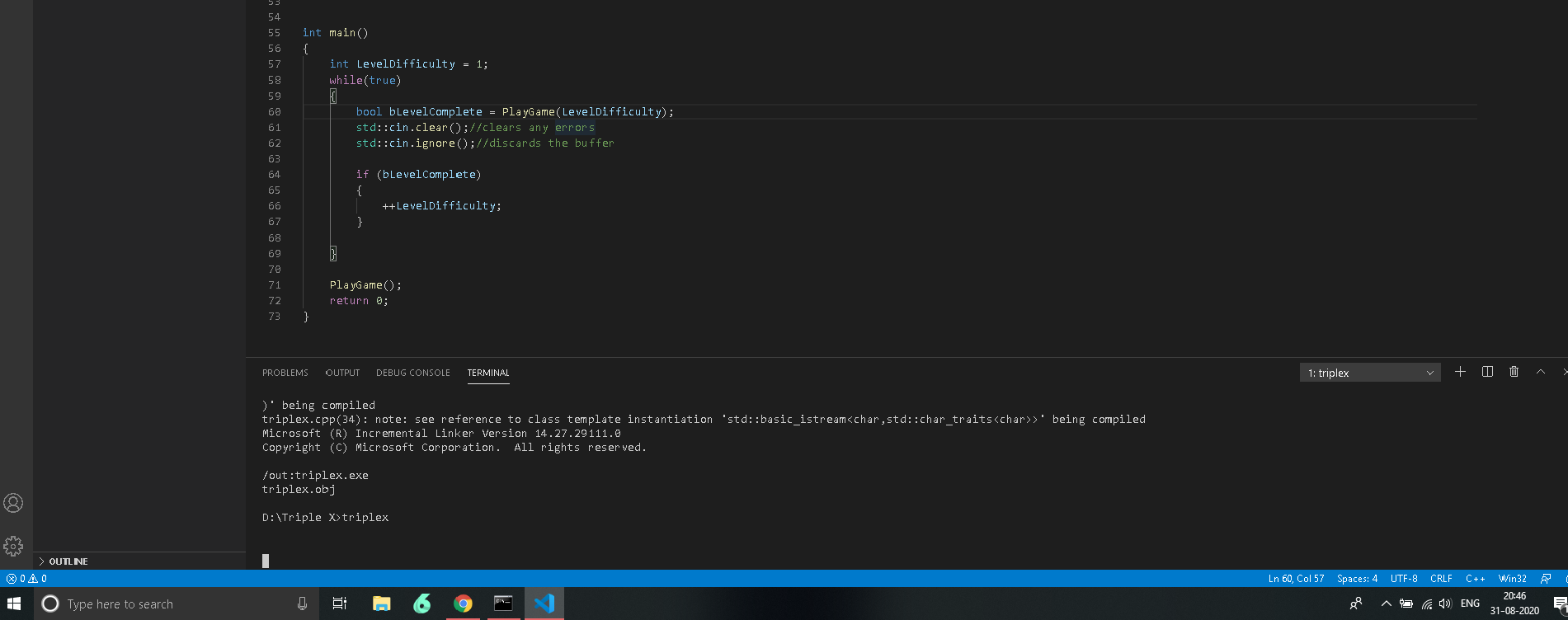This screenshot has height=620, width=1568.
Task: Open File Explorer from the taskbar
Action: (x=381, y=604)
